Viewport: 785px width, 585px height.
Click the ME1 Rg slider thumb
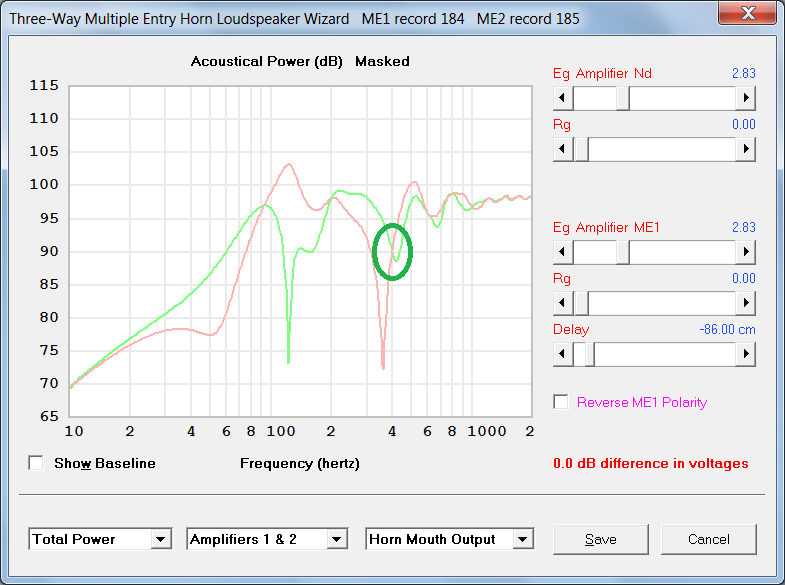(x=581, y=303)
